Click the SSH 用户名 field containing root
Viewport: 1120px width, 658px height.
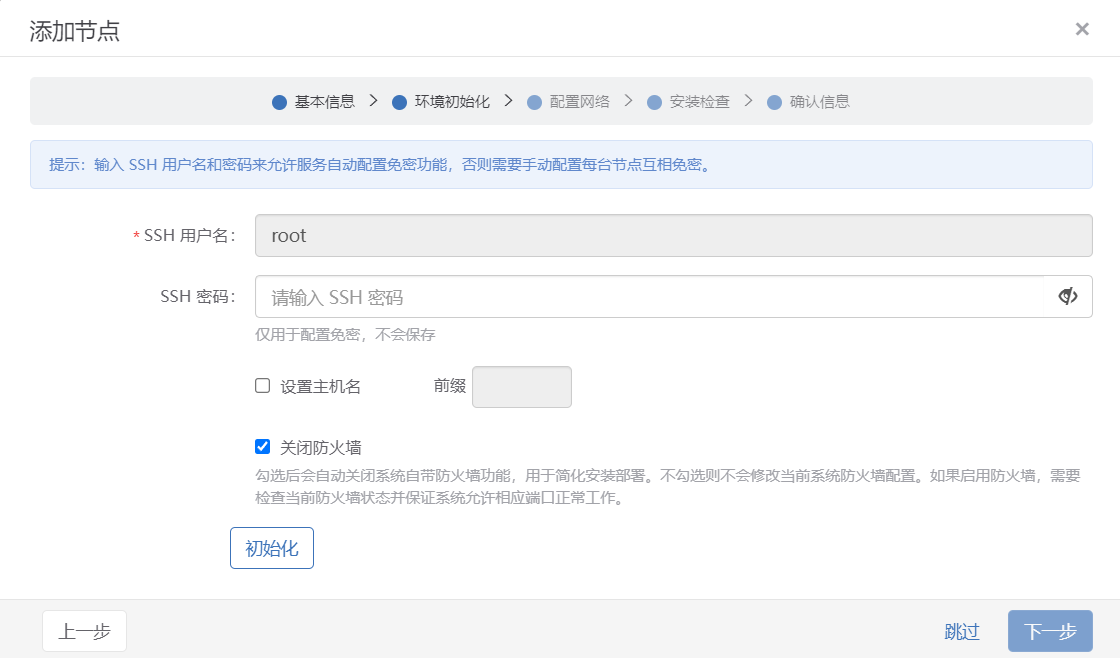673,236
